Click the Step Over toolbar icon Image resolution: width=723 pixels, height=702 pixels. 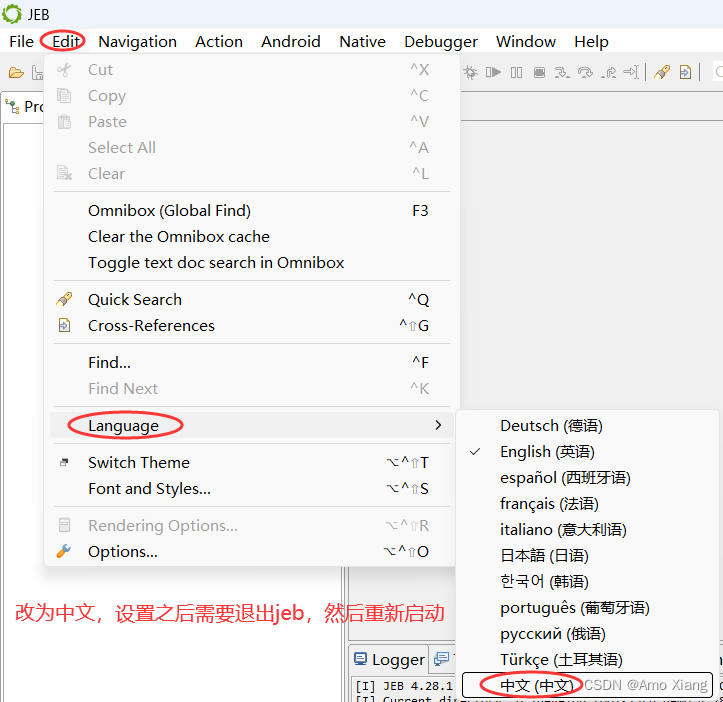pos(585,72)
